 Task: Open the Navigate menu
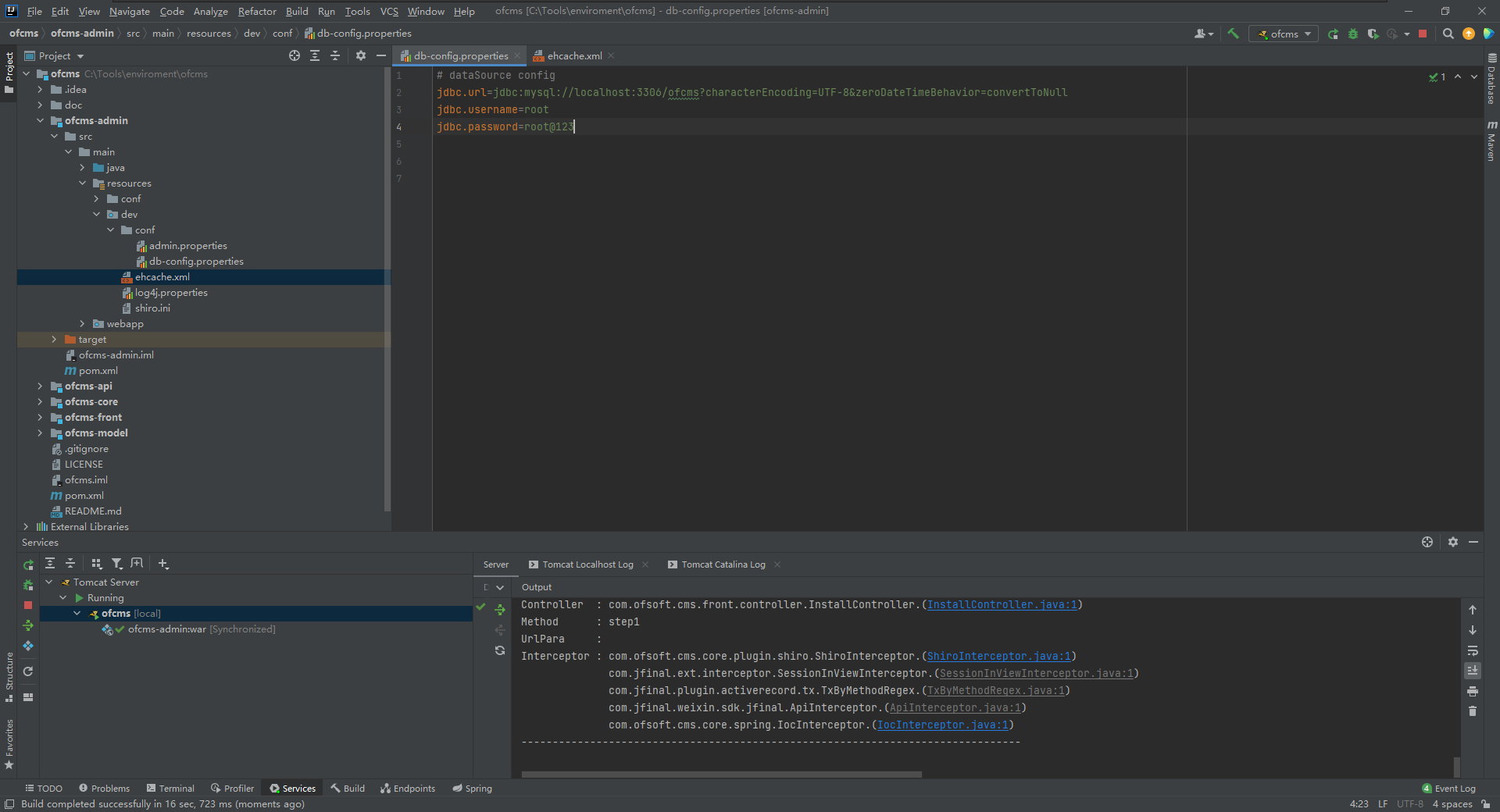tap(129, 11)
